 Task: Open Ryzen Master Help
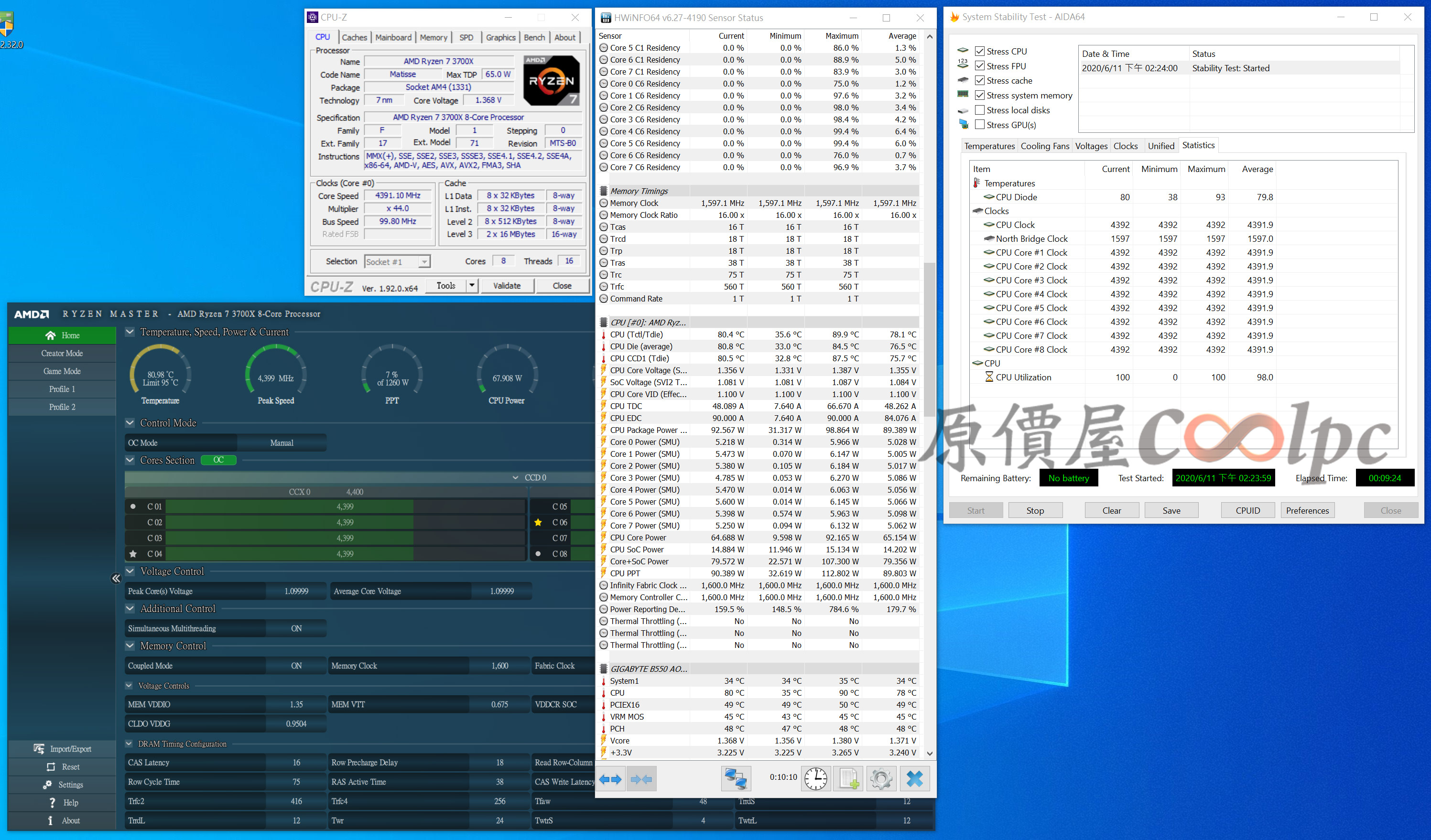[63, 803]
